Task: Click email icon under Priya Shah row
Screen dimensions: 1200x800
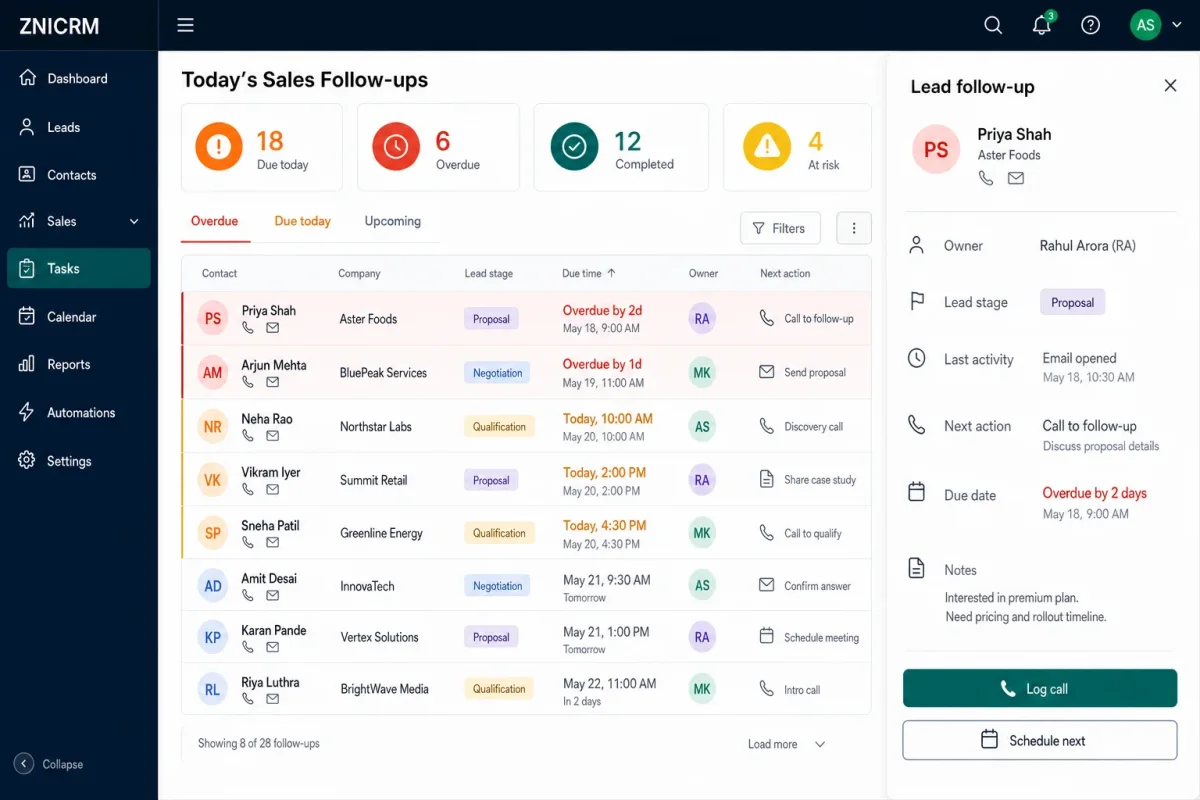Action: click(272, 327)
